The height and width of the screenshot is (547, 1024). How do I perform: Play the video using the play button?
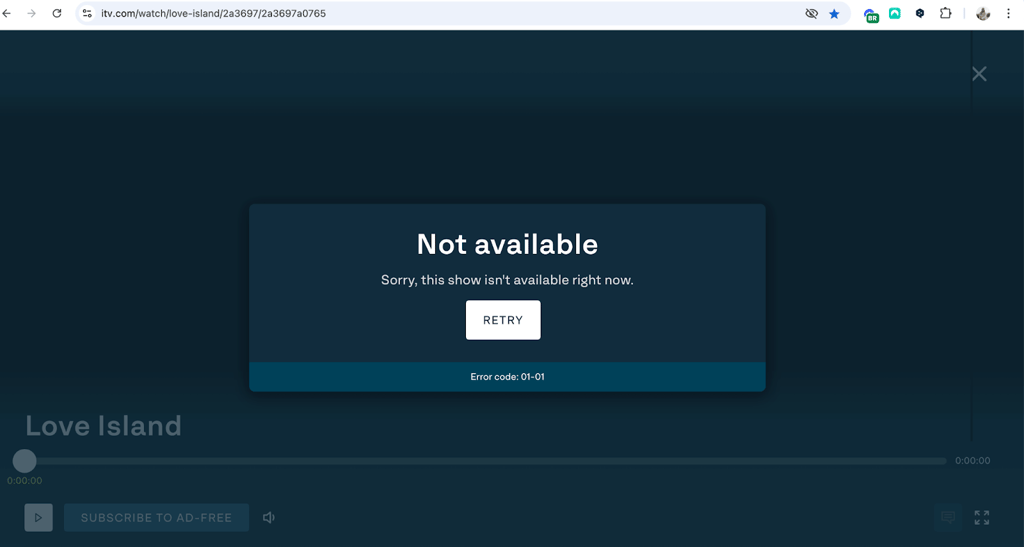(39, 518)
